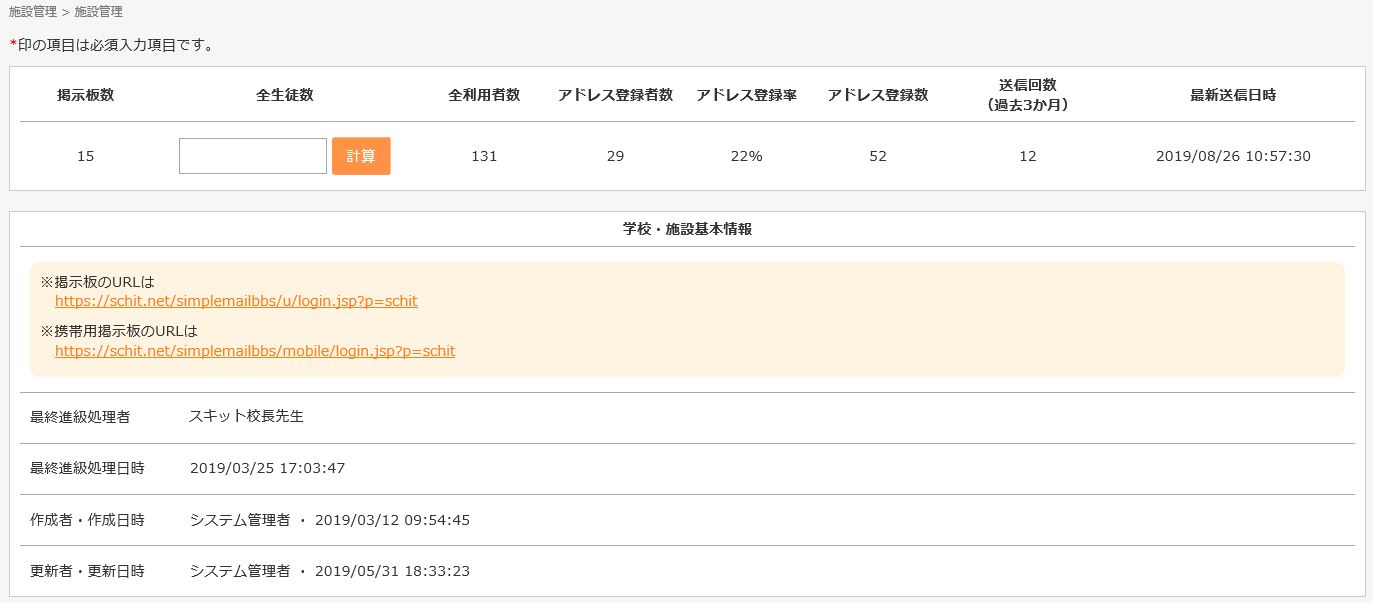This screenshot has height=603, width=1373.
Task: Go to first 施設管理 breadcrumb item
Action: click(33, 12)
